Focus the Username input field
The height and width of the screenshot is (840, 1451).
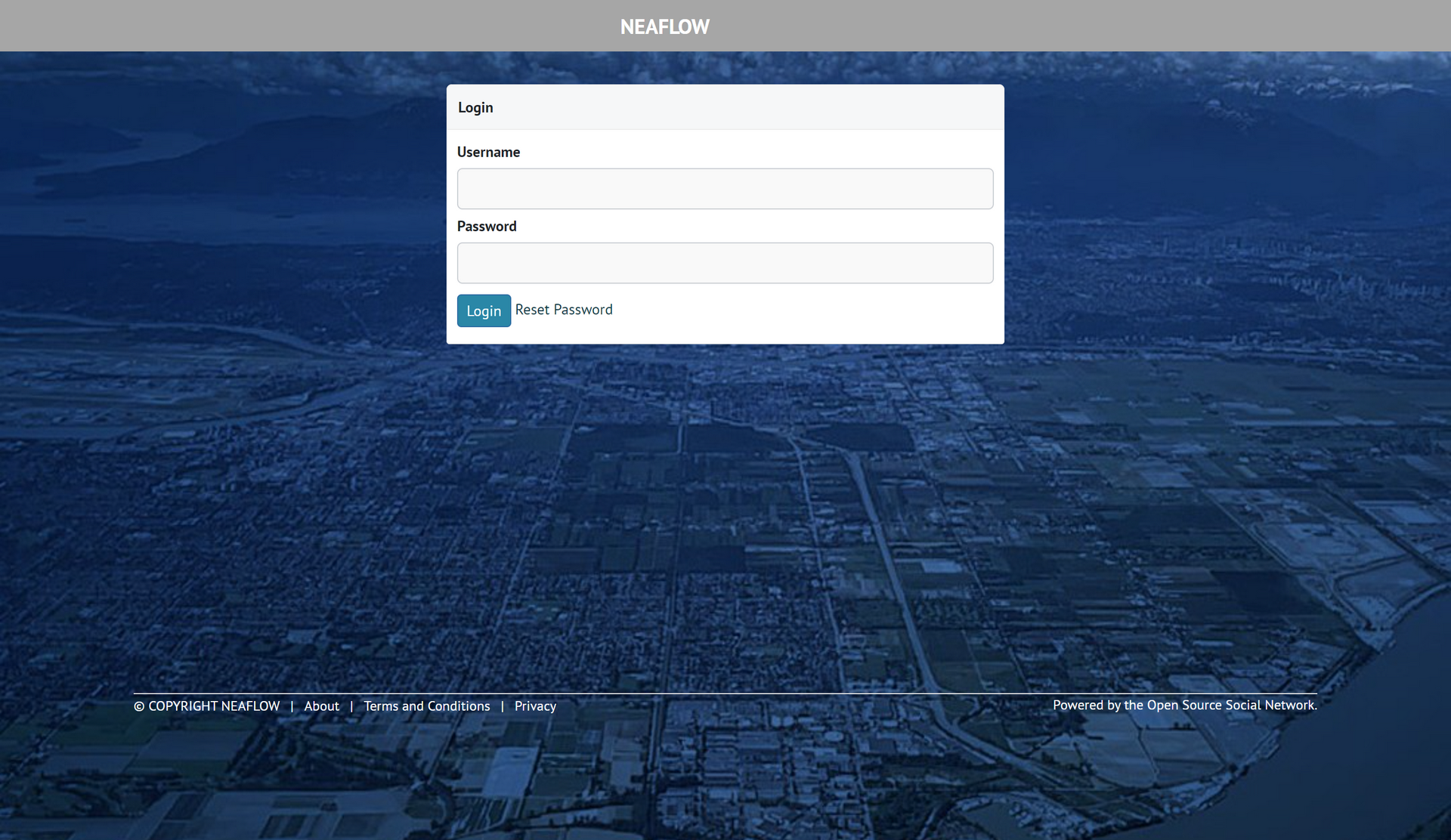point(725,189)
